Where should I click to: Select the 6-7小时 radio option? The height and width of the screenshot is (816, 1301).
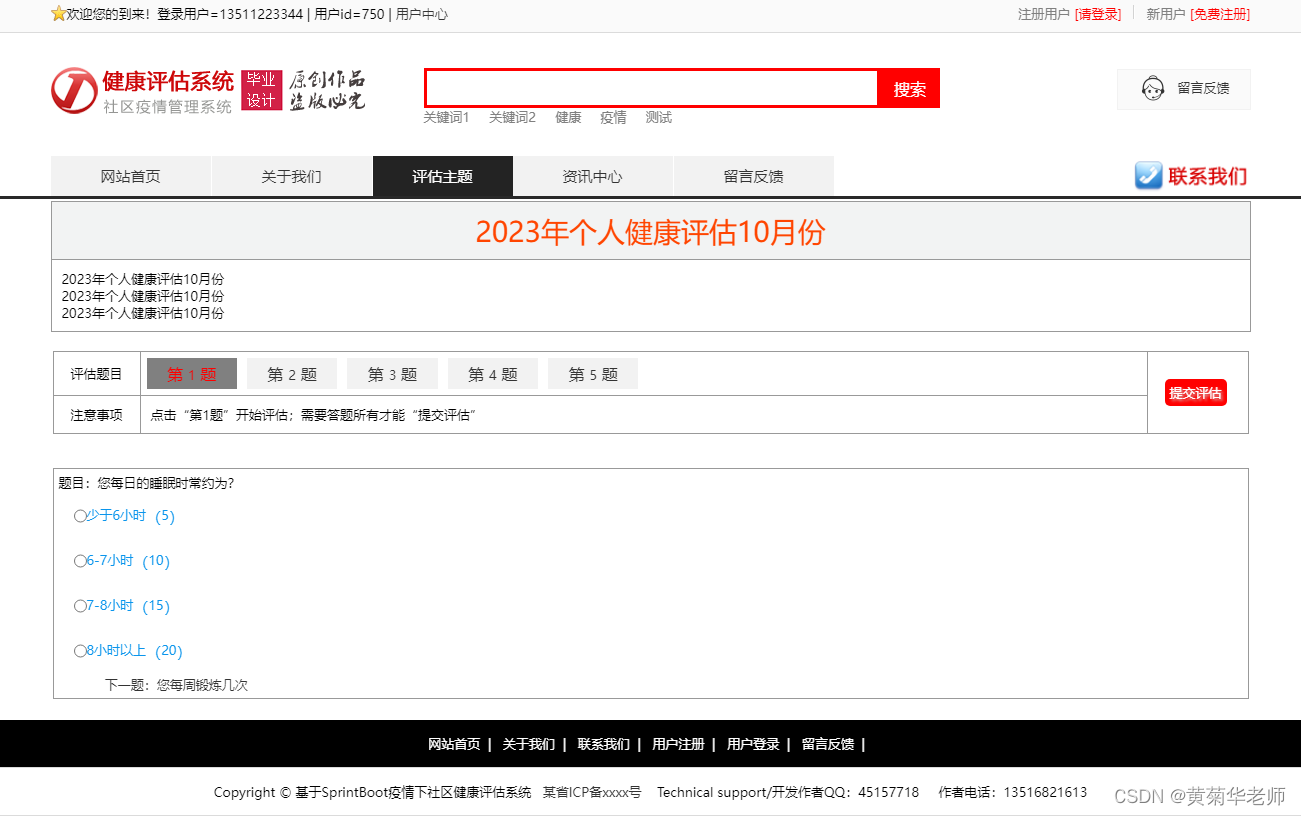coord(80,562)
